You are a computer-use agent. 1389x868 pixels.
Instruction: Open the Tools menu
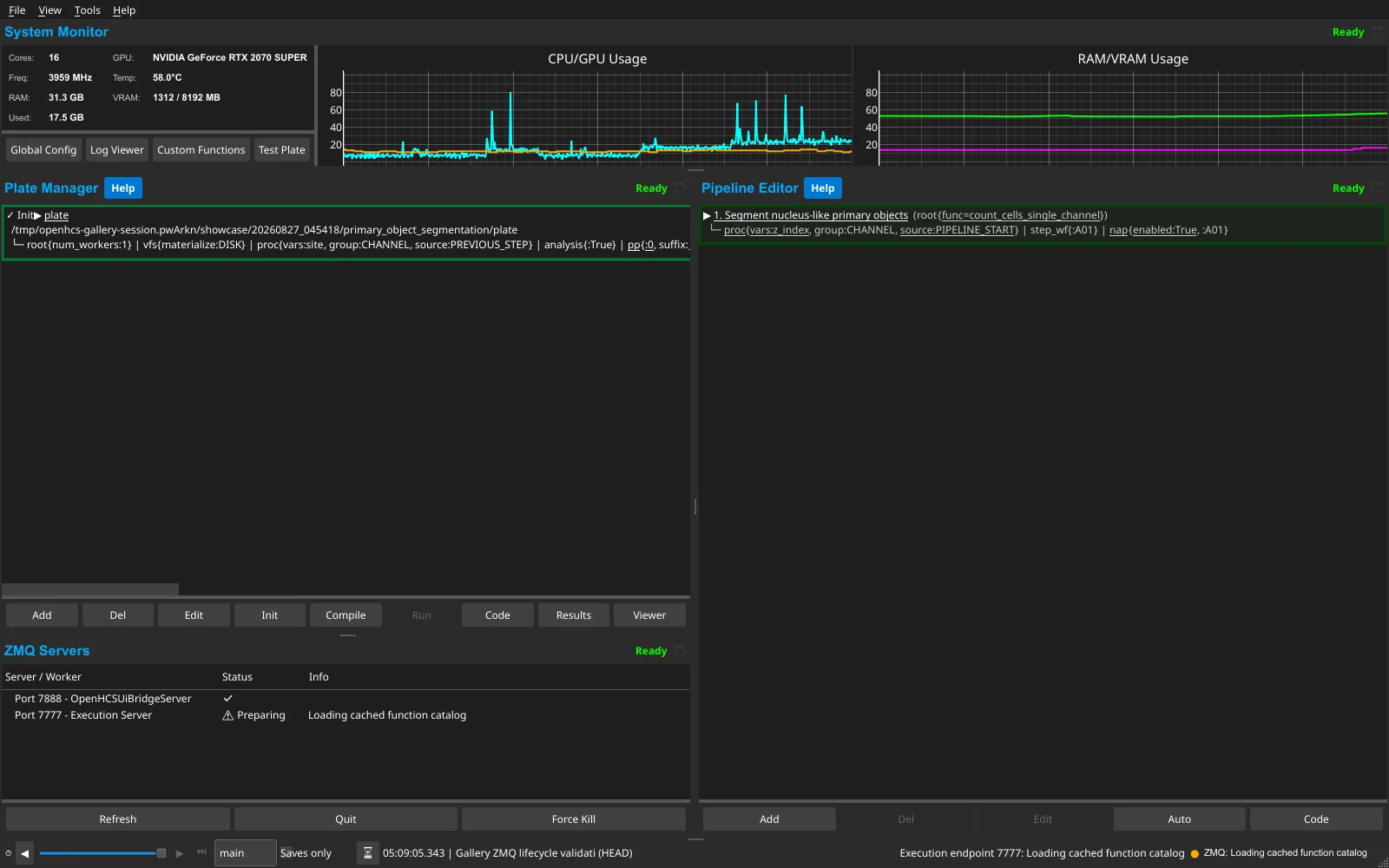point(87,10)
